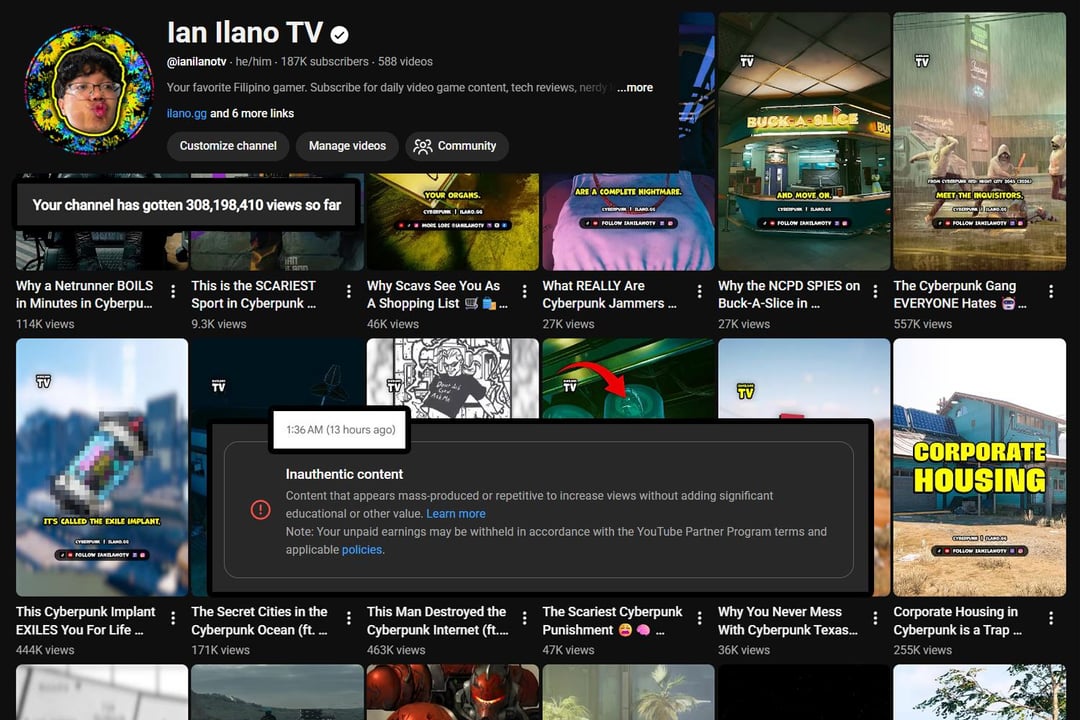Click the red warning icon beside Inauthentic content

260,510
